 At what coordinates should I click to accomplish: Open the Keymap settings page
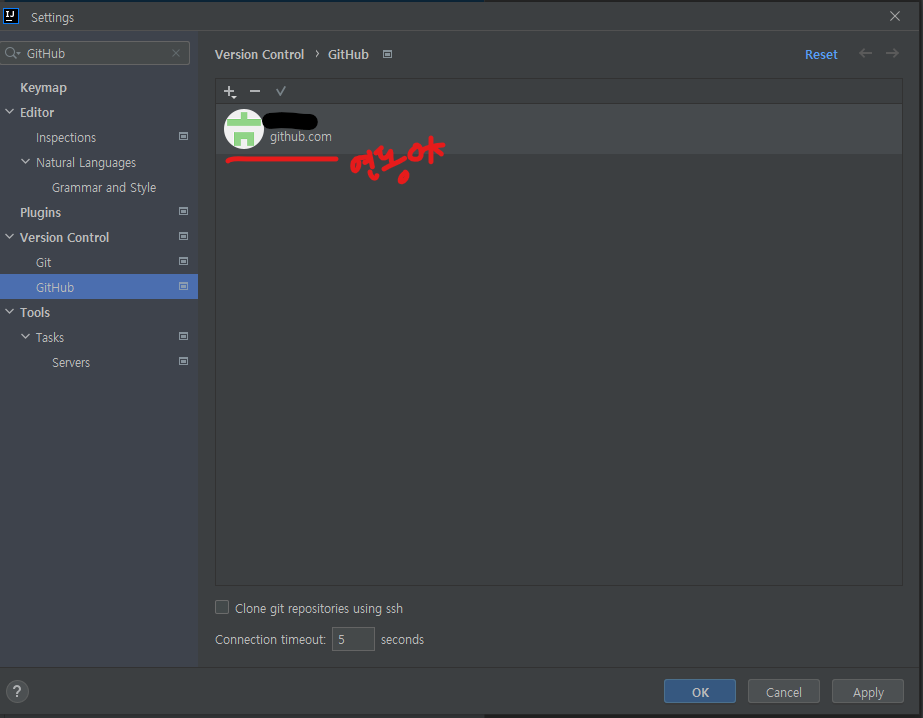point(44,88)
